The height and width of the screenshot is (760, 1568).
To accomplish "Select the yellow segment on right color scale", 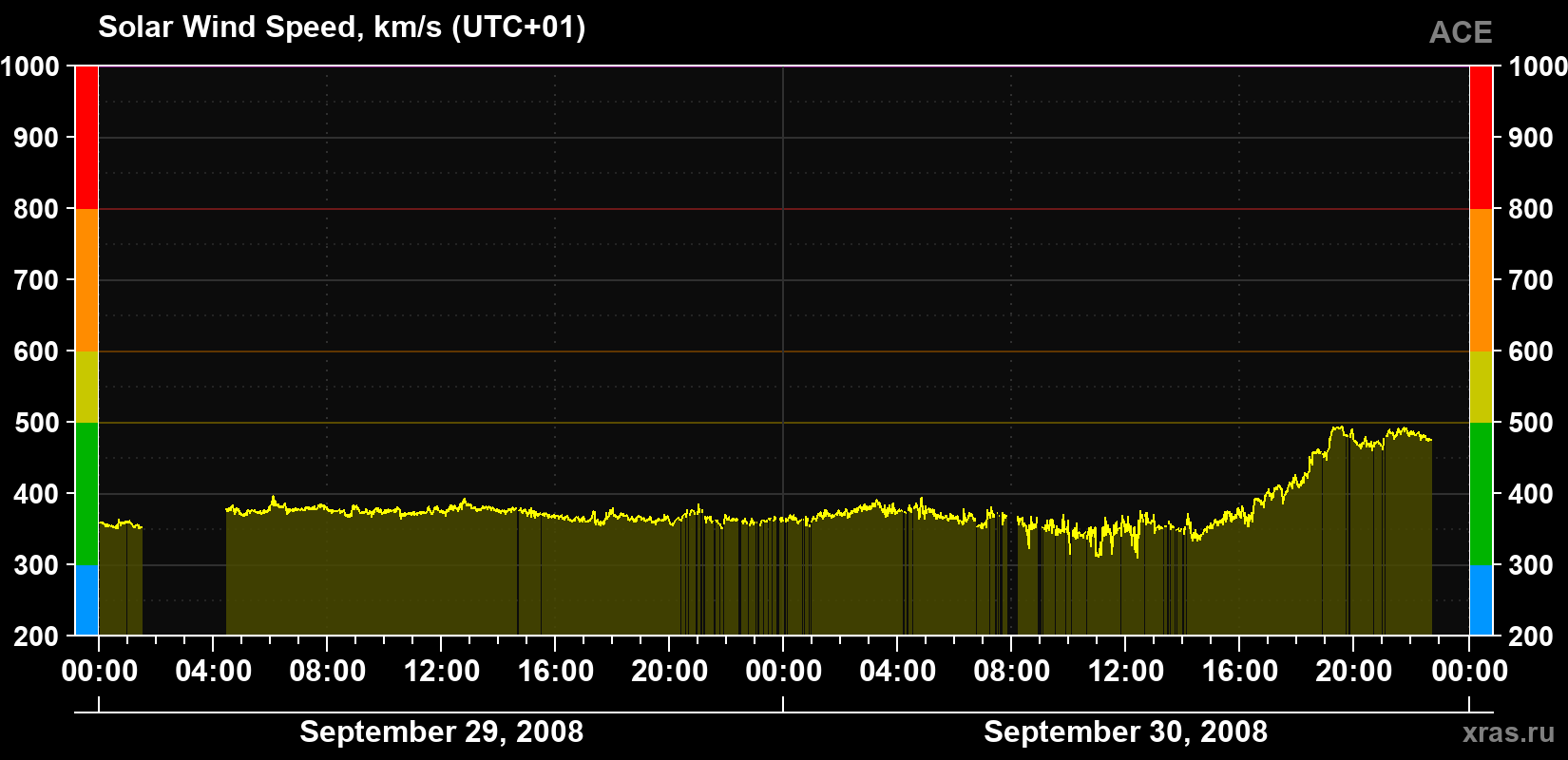I will (x=1481, y=387).
